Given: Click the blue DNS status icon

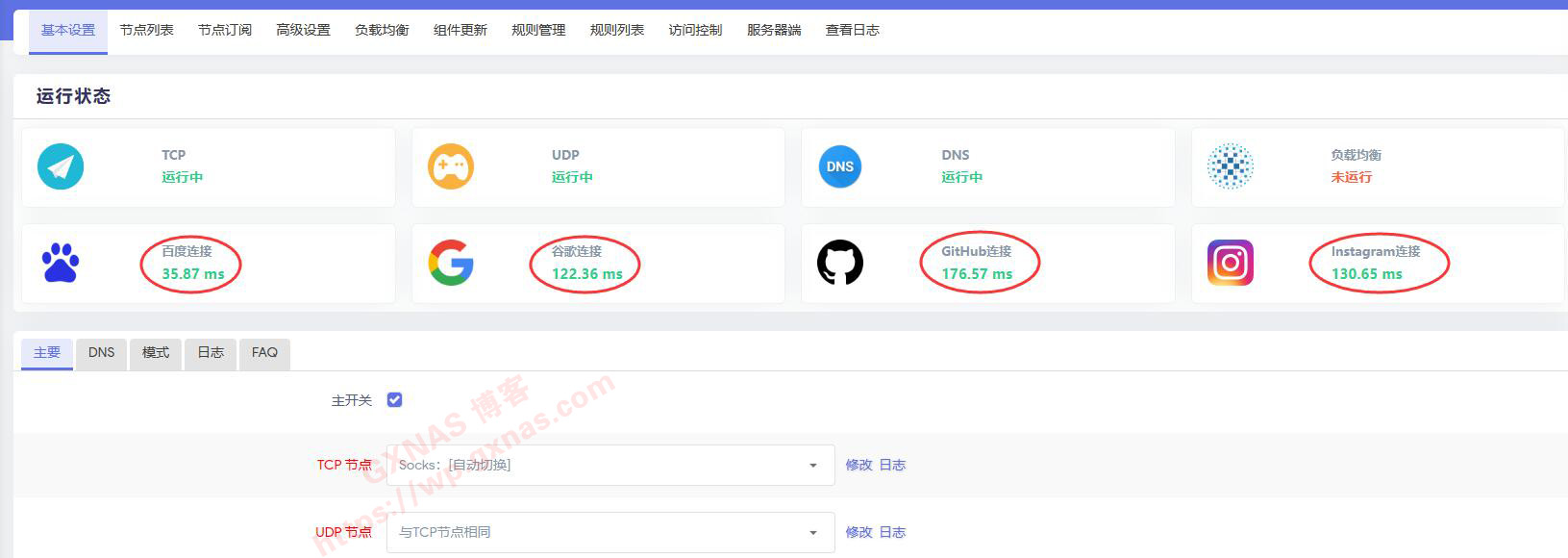Looking at the screenshot, I should pyautogui.click(x=839, y=166).
